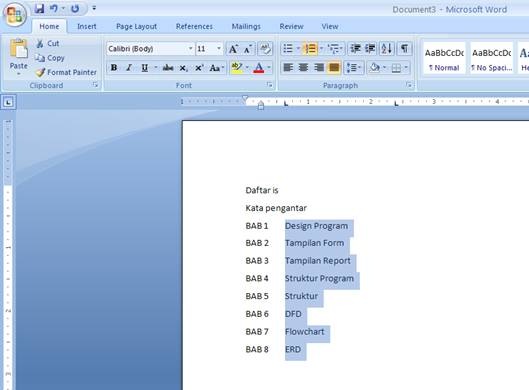Image resolution: width=529 pixels, height=390 pixels.
Task: Click the Clear Formatting icon
Action: (x=266, y=49)
